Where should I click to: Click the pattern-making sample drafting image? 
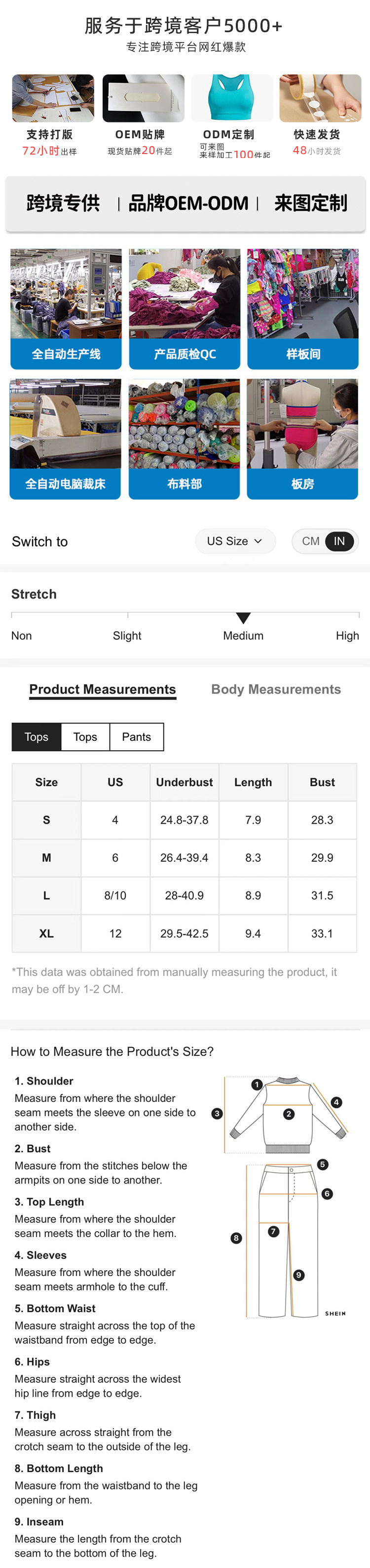click(x=53, y=98)
